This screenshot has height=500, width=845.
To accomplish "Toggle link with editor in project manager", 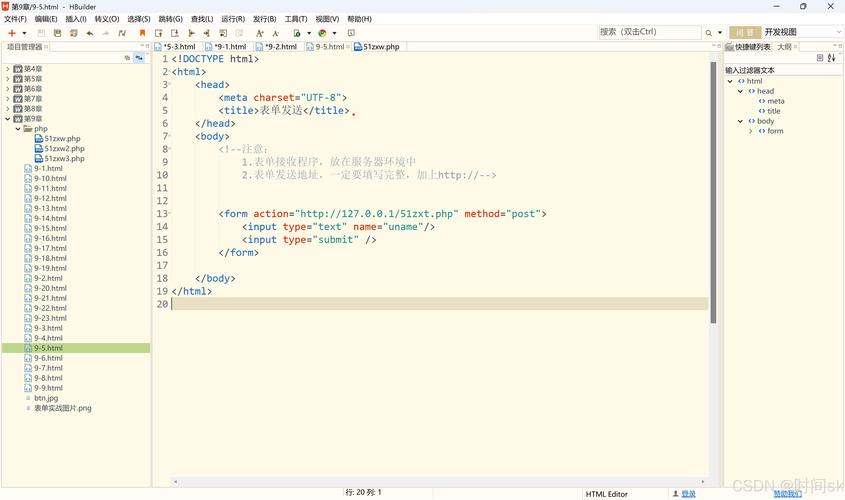I will [x=139, y=58].
